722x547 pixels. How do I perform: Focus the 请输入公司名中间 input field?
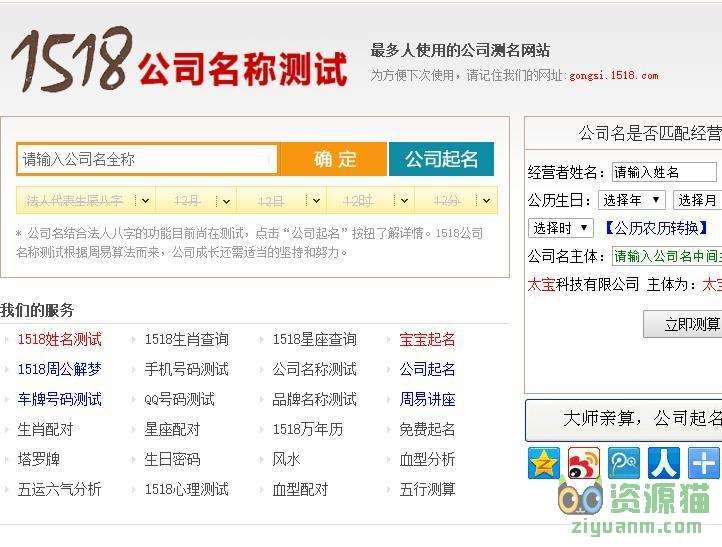pos(667,256)
